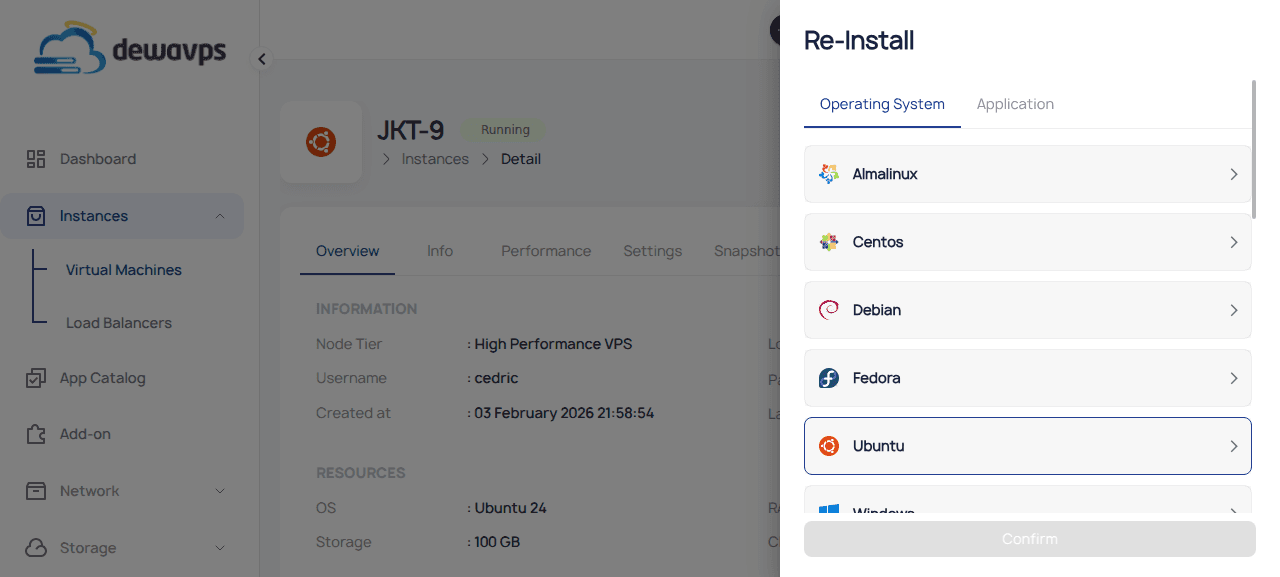
Task: Switch to the Application tab
Action: (1015, 104)
